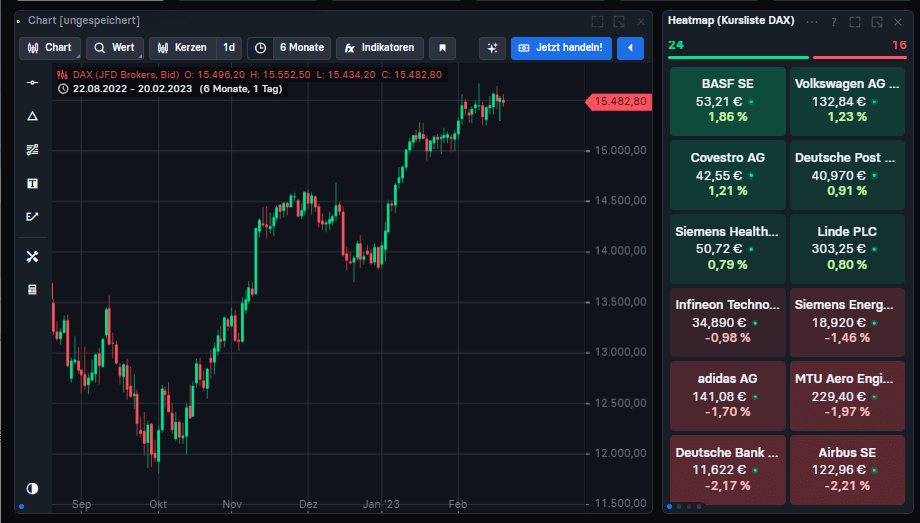The width and height of the screenshot is (920, 523).
Task: Click the DAX (JFD Brokers, Bid) legend
Action: tap(126, 75)
